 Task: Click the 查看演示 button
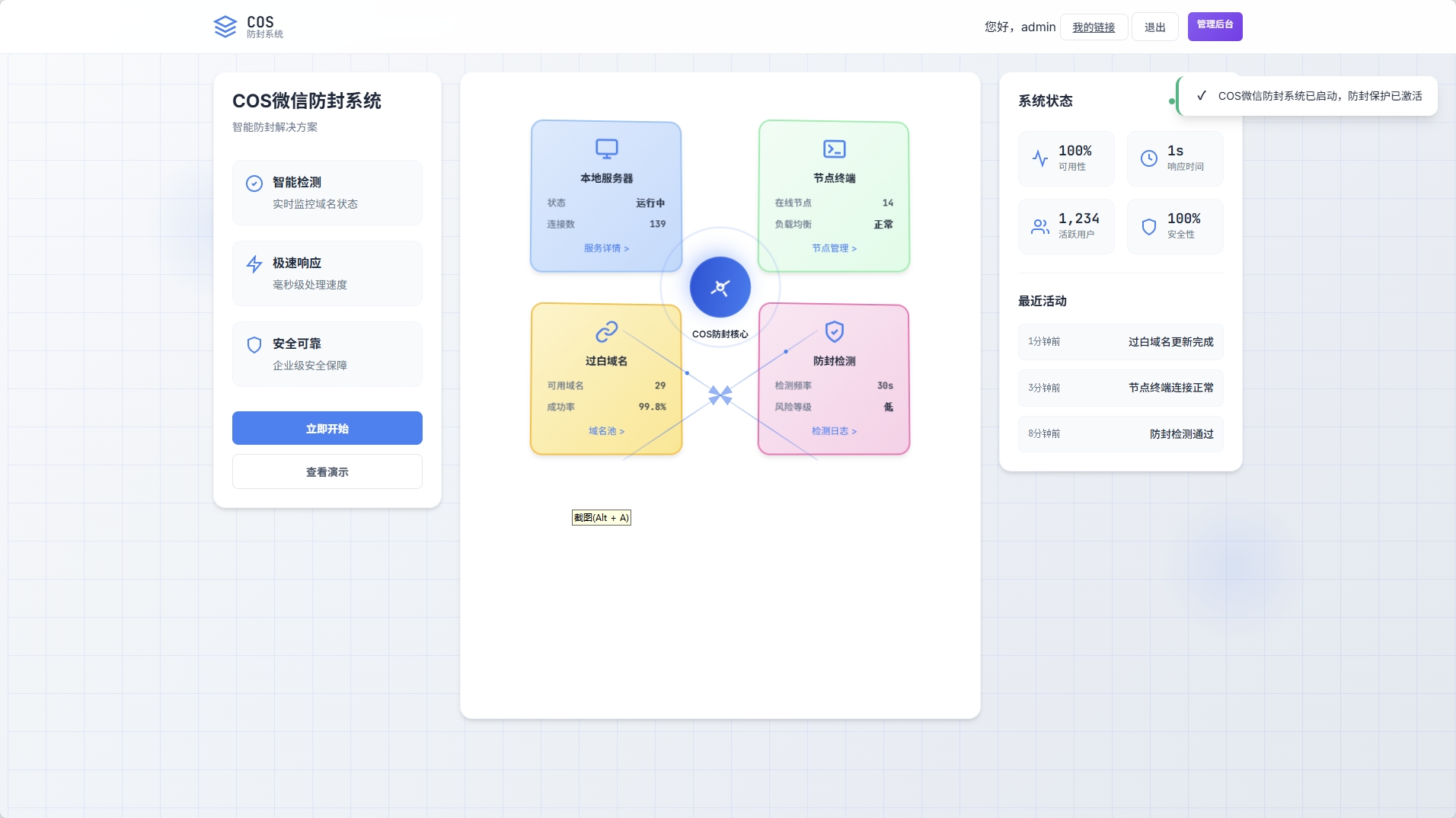click(x=327, y=471)
